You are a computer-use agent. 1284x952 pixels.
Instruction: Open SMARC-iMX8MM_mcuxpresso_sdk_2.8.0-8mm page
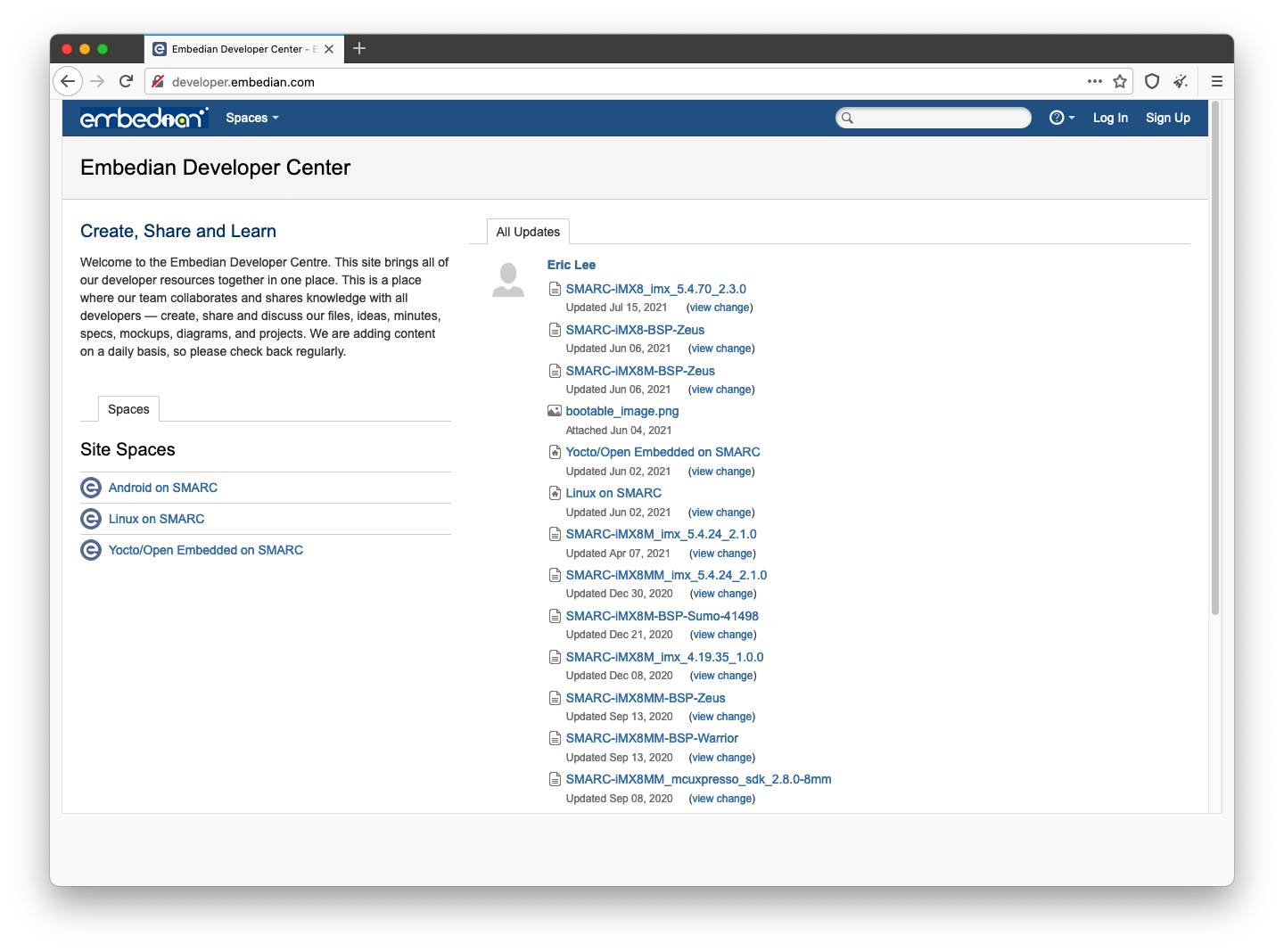[699, 779]
